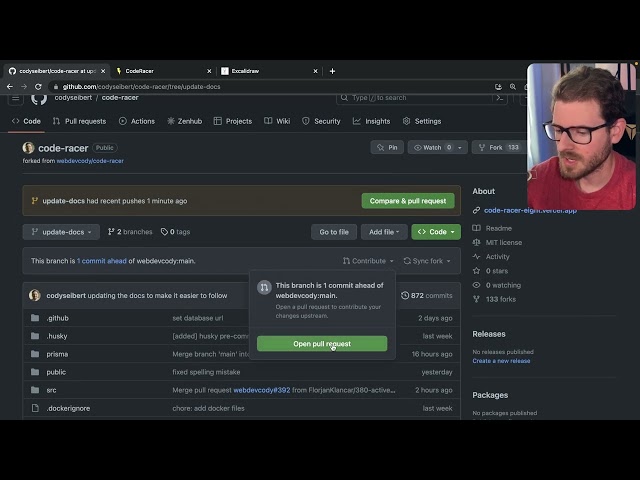This screenshot has width=640, height=480.
Task: Open the webdevcody/code-racer forked-from link
Action: (90, 161)
